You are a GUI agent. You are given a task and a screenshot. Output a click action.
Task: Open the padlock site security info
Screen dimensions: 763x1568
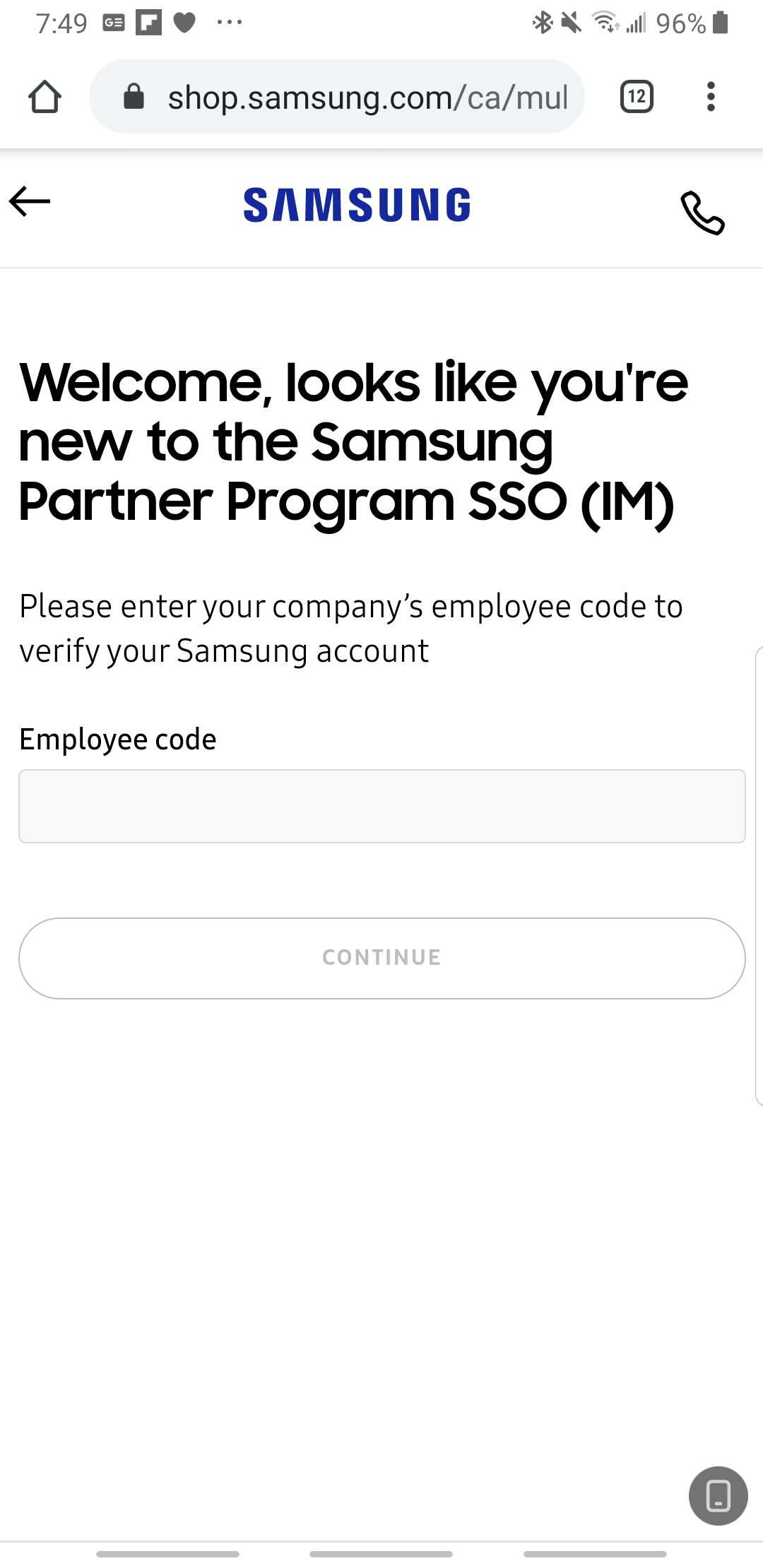(x=134, y=96)
